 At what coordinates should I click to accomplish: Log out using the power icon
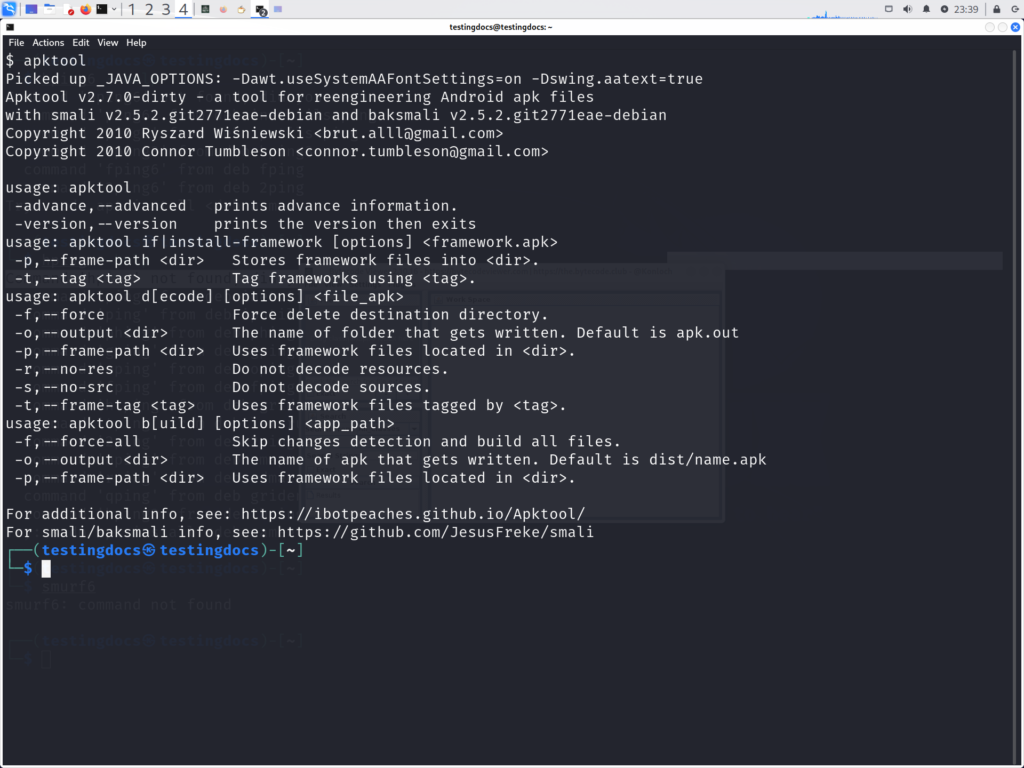[1016, 9]
